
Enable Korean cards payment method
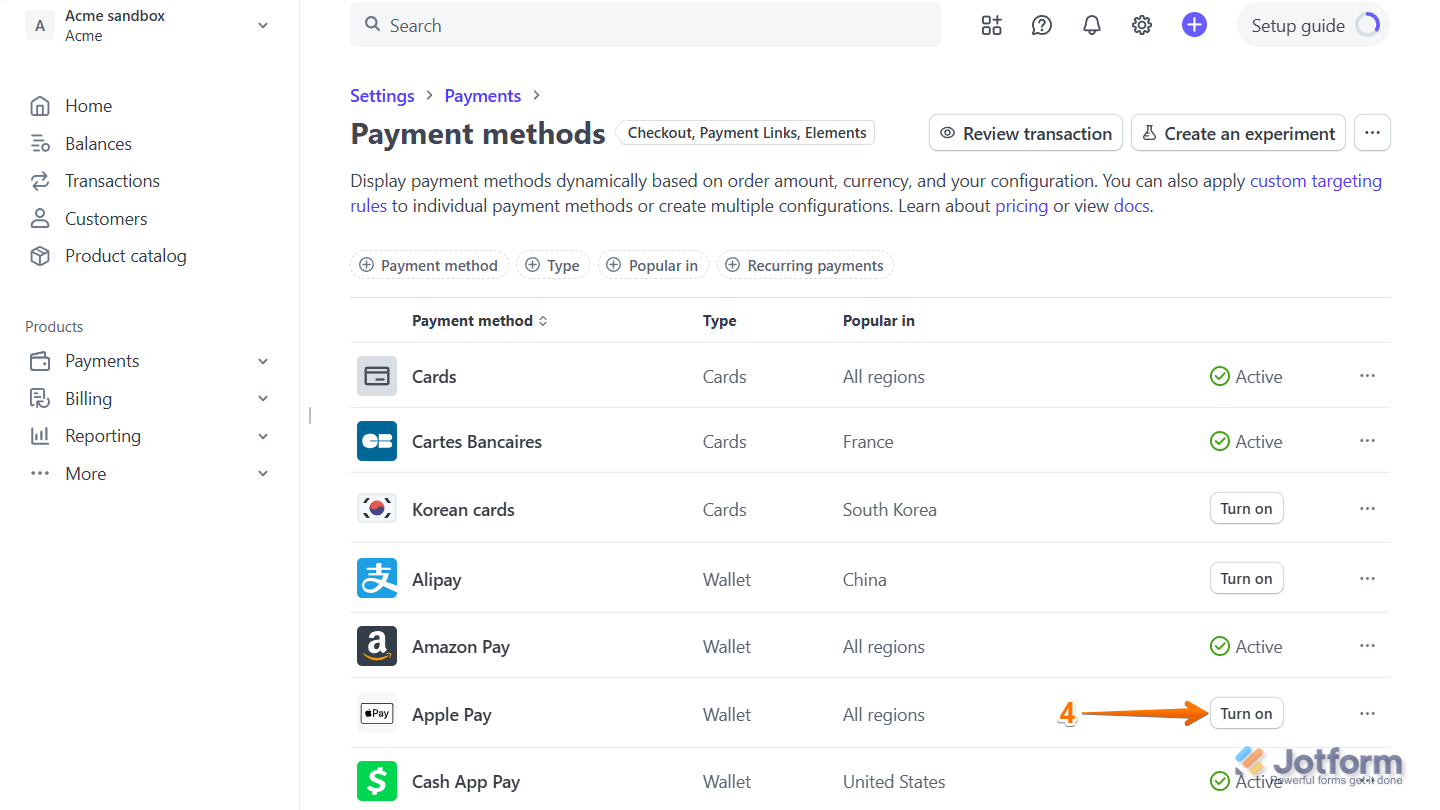click(1246, 508)
